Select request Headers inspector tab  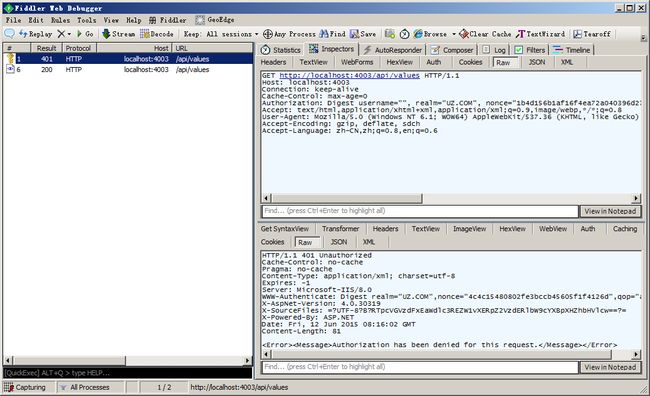273,62
